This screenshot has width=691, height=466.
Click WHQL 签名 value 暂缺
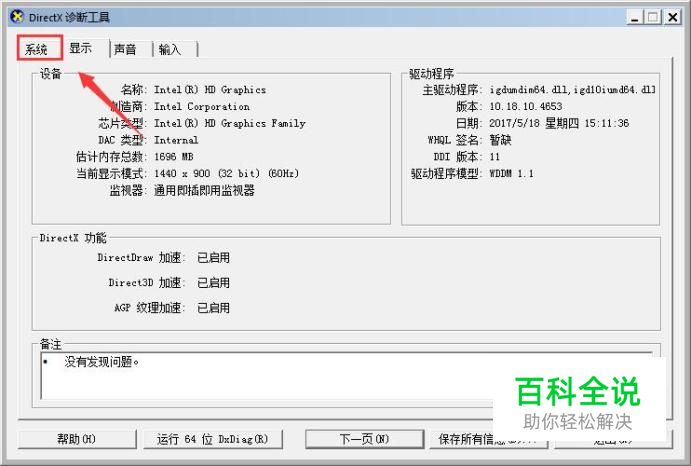500,140
